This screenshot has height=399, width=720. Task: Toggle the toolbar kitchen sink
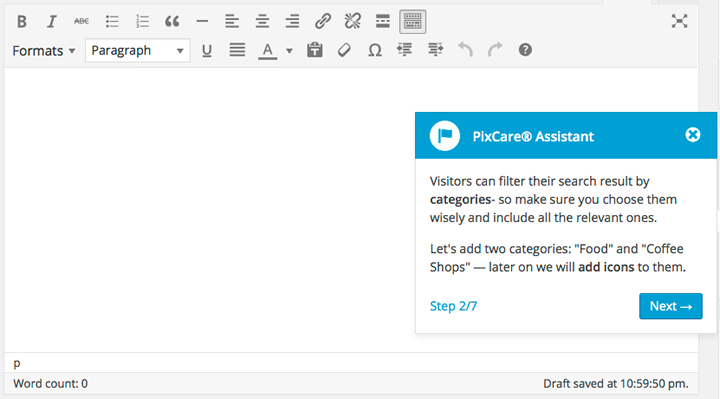point(412,21)
